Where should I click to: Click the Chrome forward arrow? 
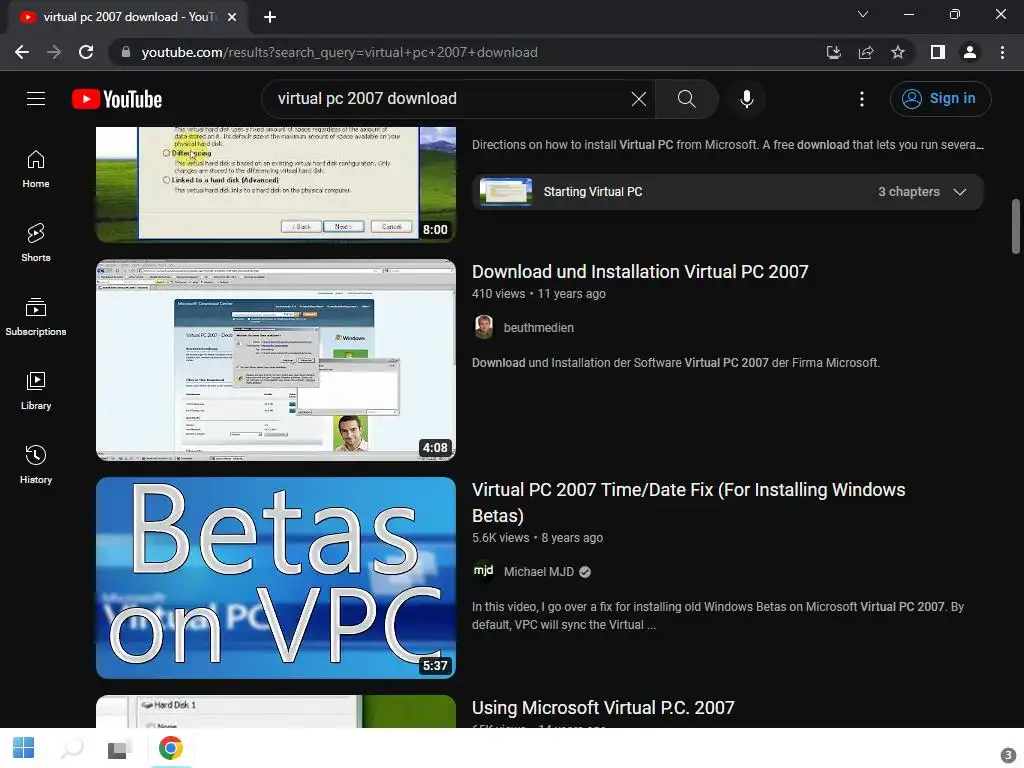pos(54,52)
